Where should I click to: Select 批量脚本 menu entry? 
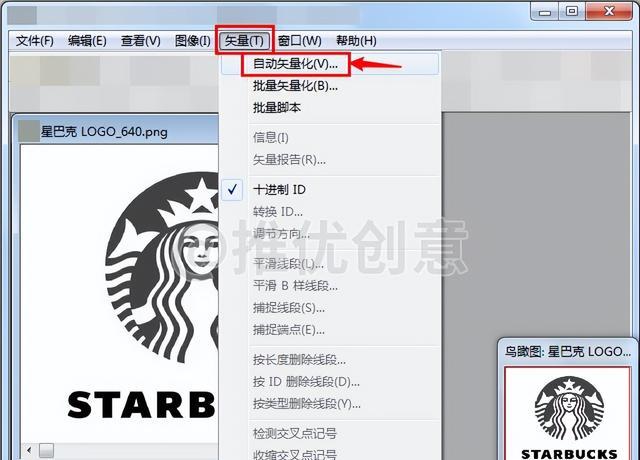(330, 108)
